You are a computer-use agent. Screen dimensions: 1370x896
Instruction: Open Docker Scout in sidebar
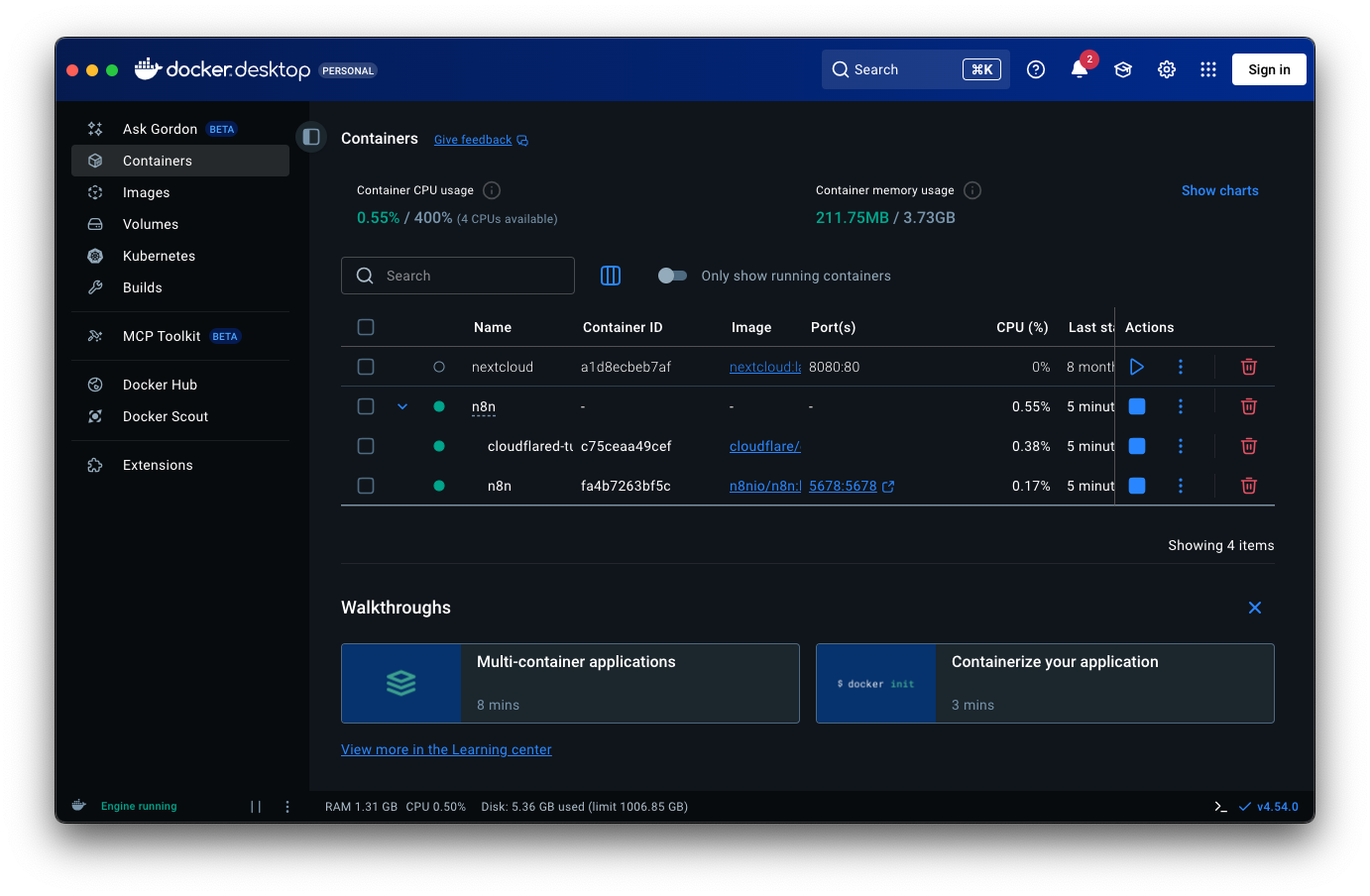[x=180, y=416]
